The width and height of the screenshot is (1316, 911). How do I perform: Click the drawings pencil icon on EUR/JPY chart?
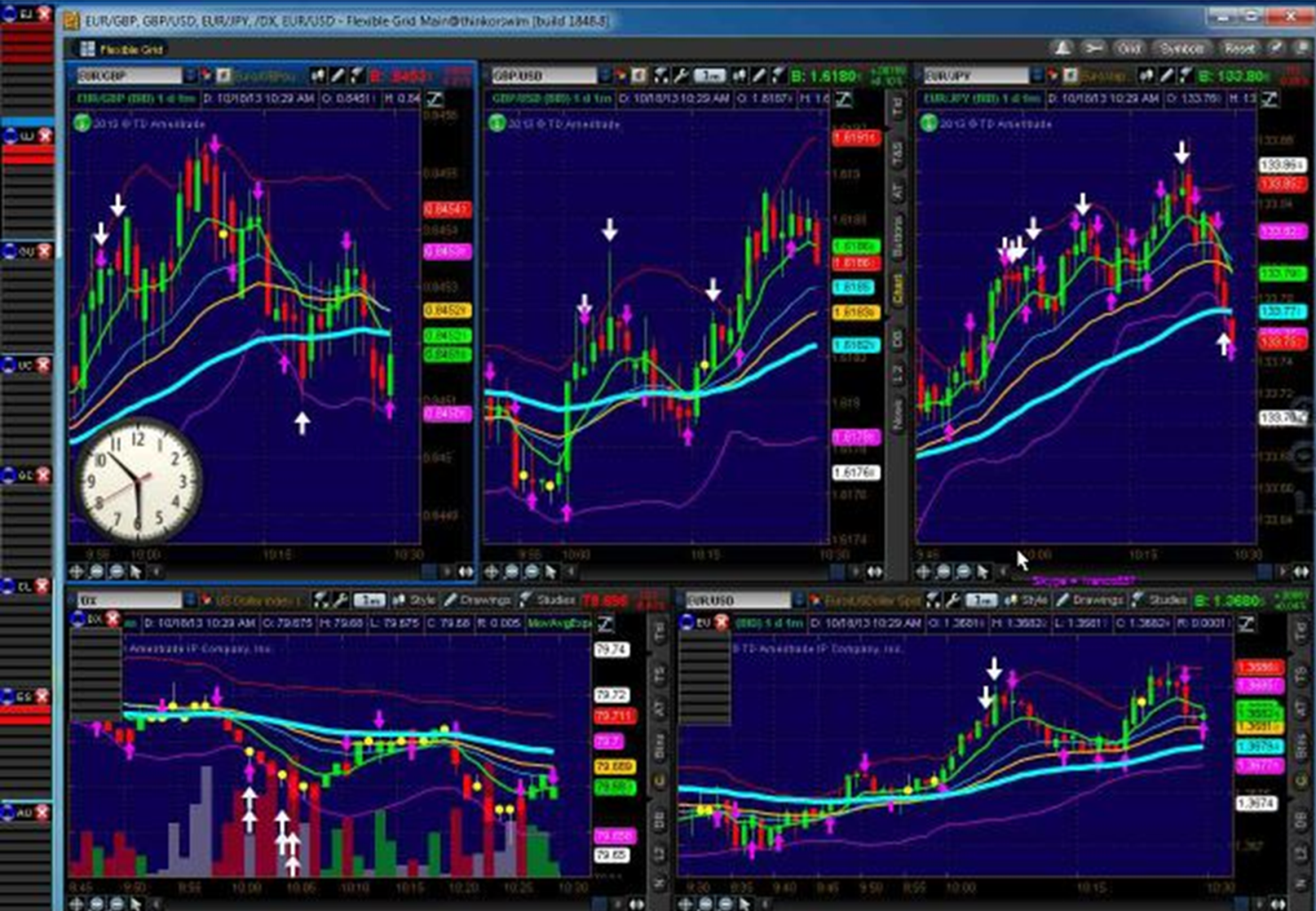click(x=1167, y=76)
